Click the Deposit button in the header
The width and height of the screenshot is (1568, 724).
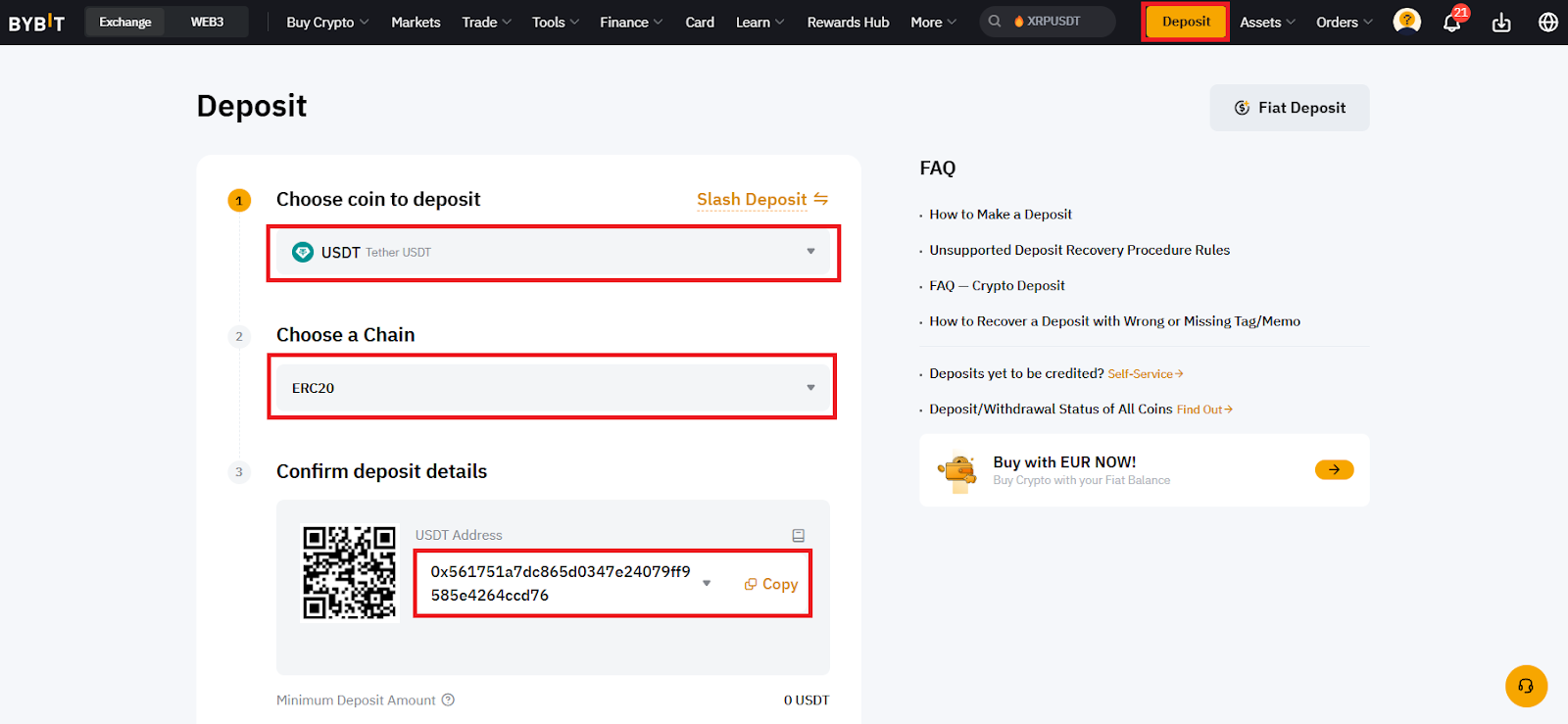click(1186, 22)
